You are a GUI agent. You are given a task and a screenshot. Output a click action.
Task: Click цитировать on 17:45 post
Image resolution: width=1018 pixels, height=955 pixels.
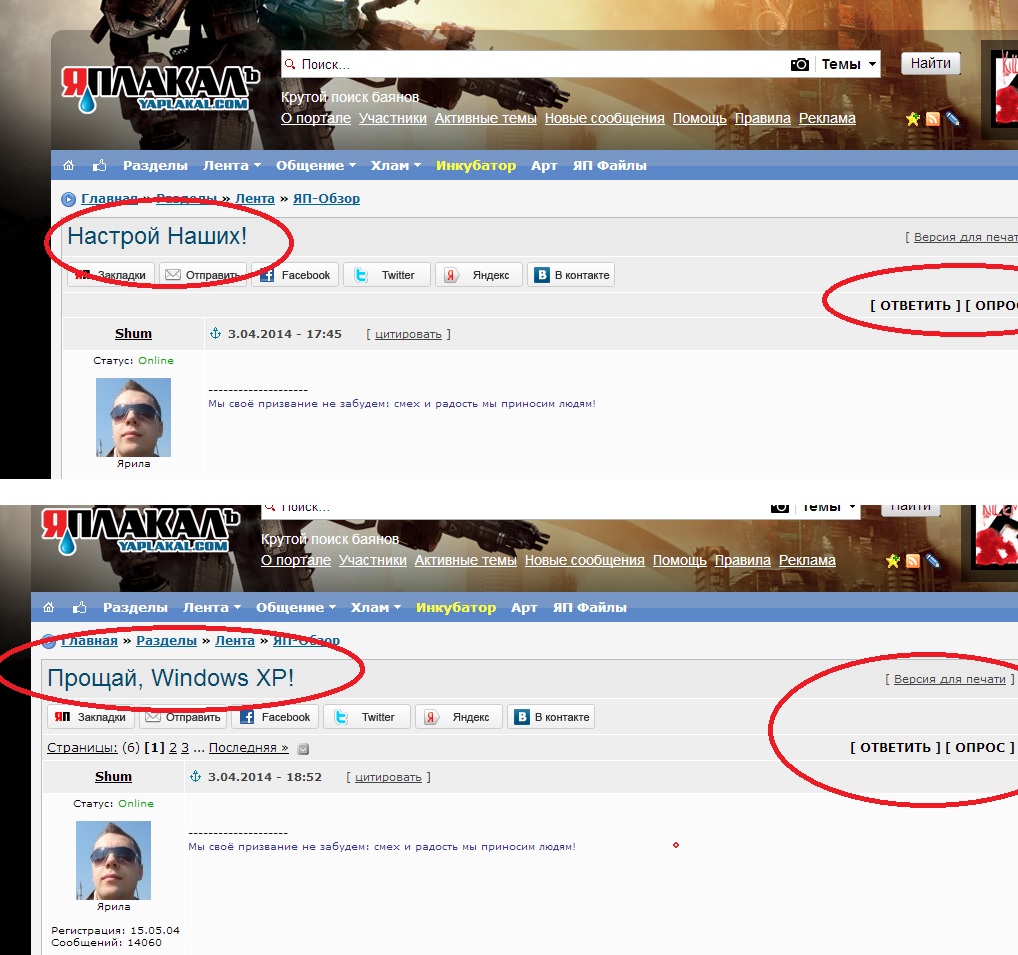408,334
